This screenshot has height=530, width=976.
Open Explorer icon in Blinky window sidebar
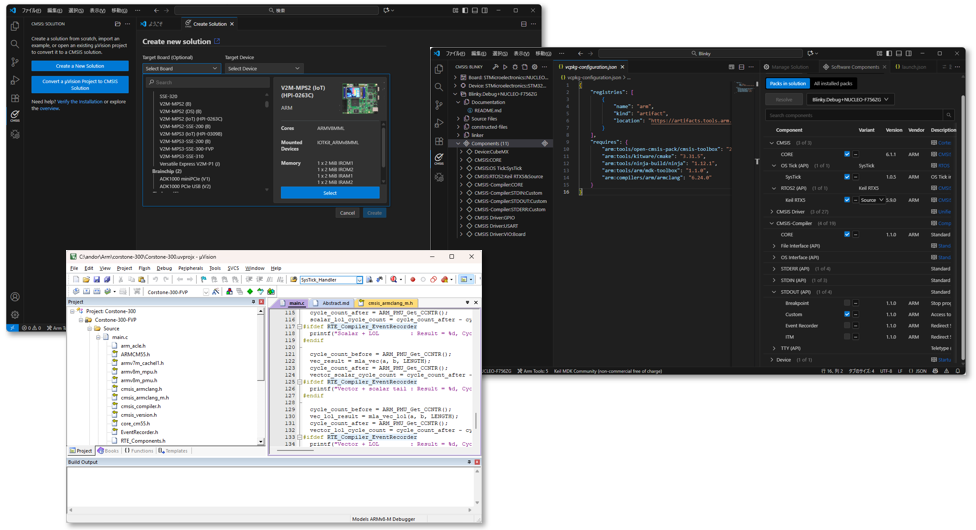click(439, 69)
